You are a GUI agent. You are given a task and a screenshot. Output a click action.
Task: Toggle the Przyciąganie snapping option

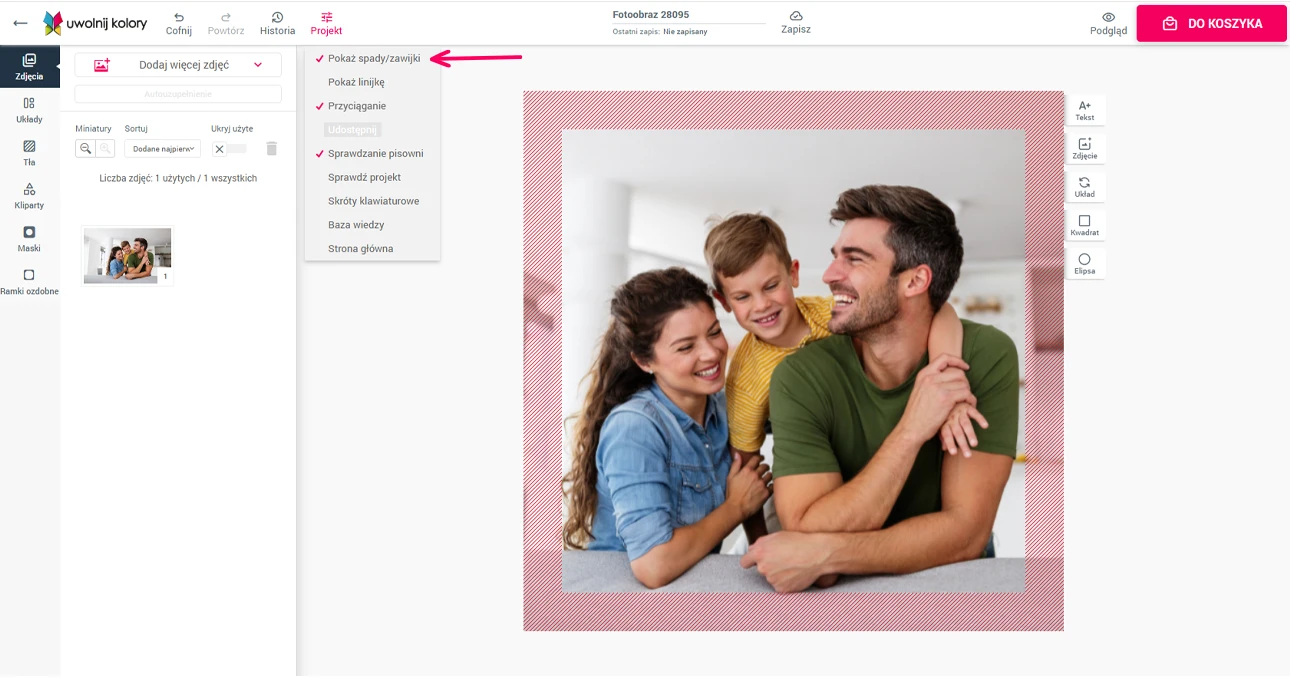click(x=356, y=106)
